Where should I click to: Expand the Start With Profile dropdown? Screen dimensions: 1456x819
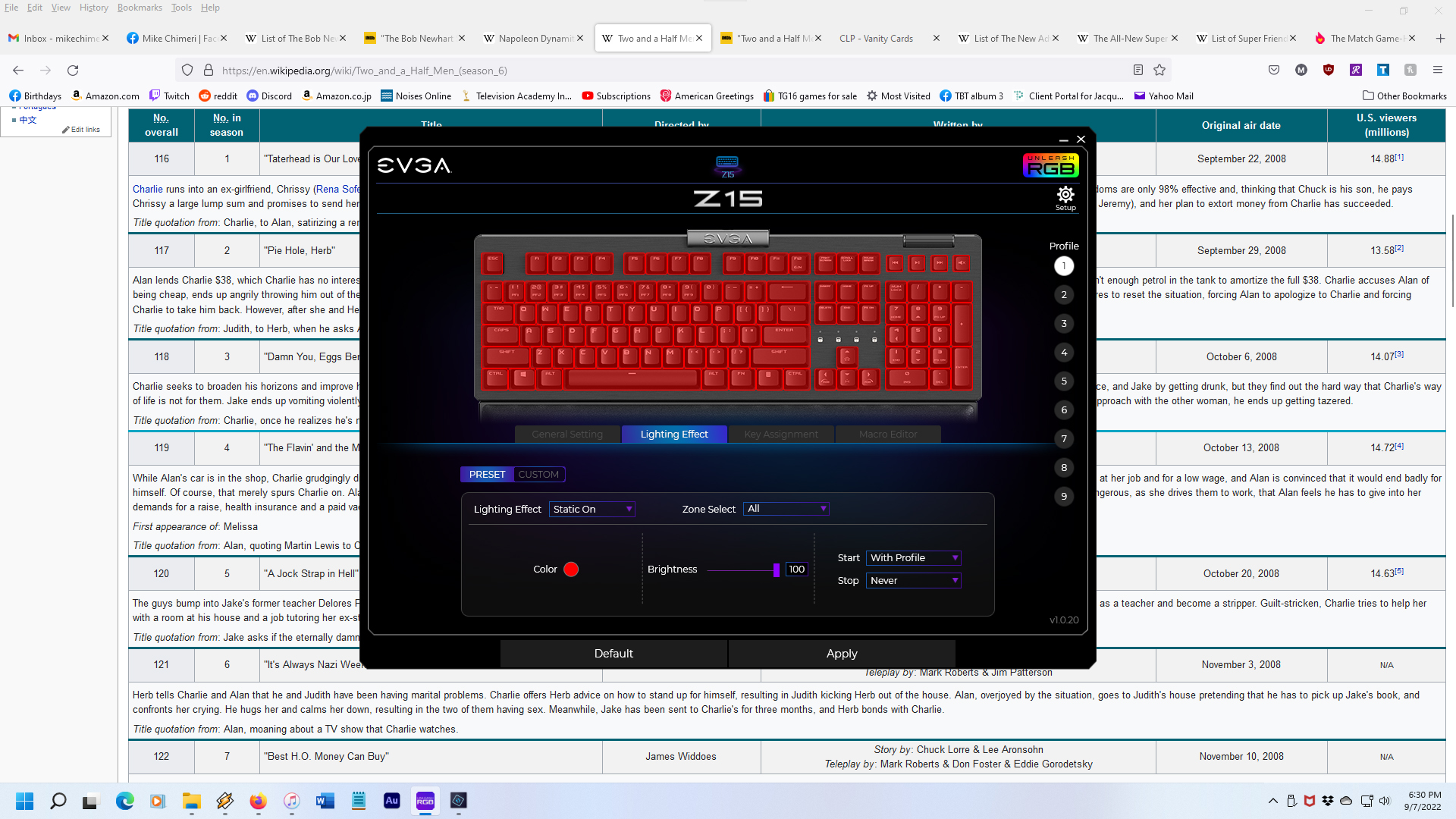coord(914,558)
